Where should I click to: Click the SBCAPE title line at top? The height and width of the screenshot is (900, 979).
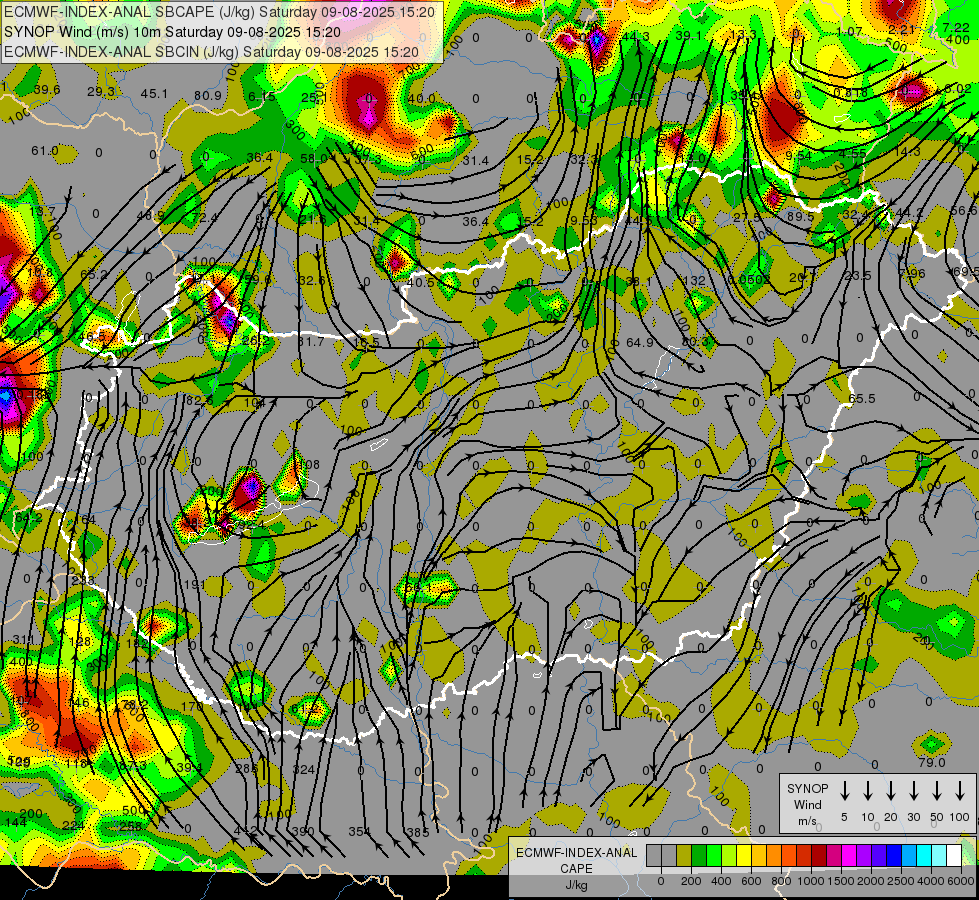(x=219, y=12)
